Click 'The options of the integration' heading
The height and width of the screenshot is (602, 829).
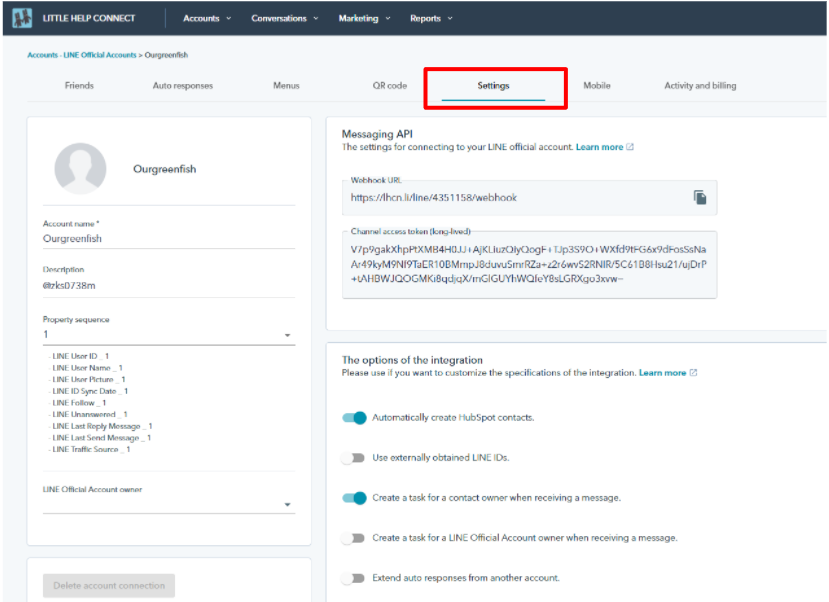[x=412, y=360]
